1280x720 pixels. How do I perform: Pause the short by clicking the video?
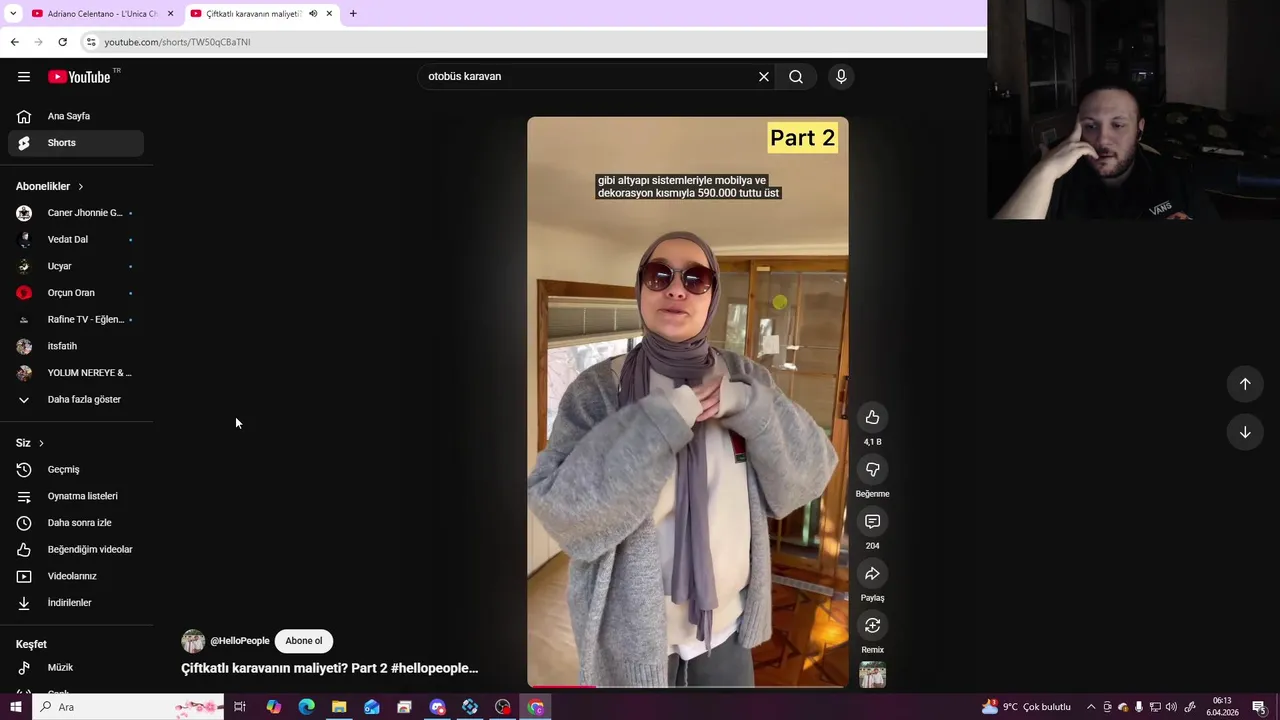pos(688,402)
